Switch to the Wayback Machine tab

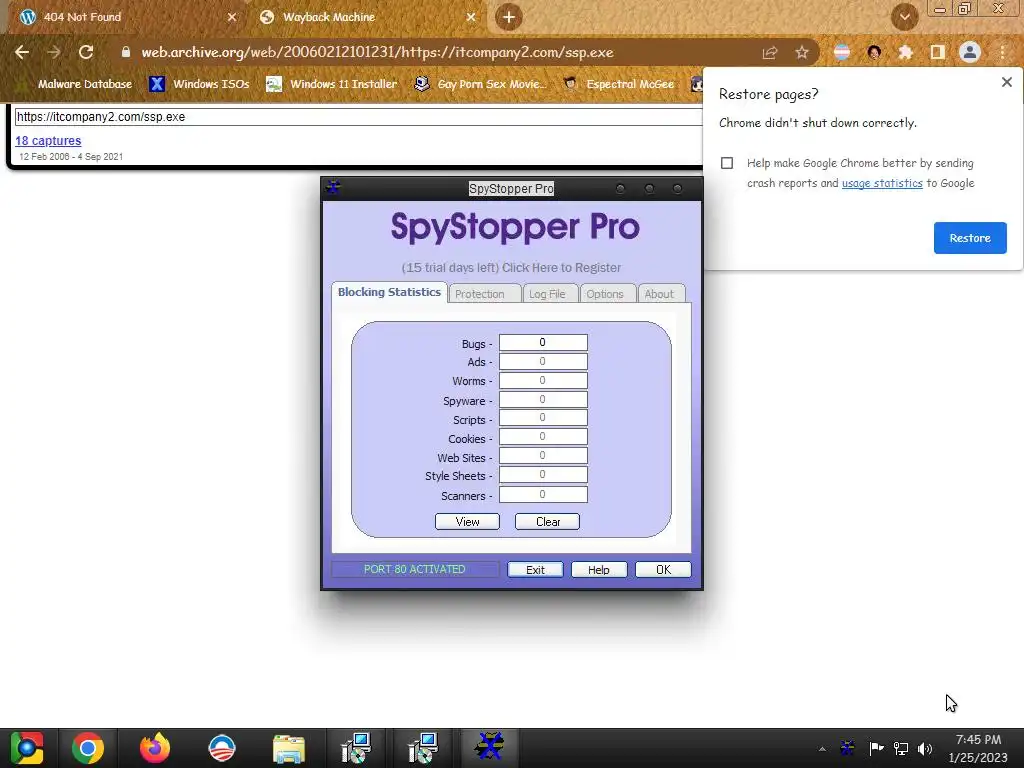(x=368, y=17)
